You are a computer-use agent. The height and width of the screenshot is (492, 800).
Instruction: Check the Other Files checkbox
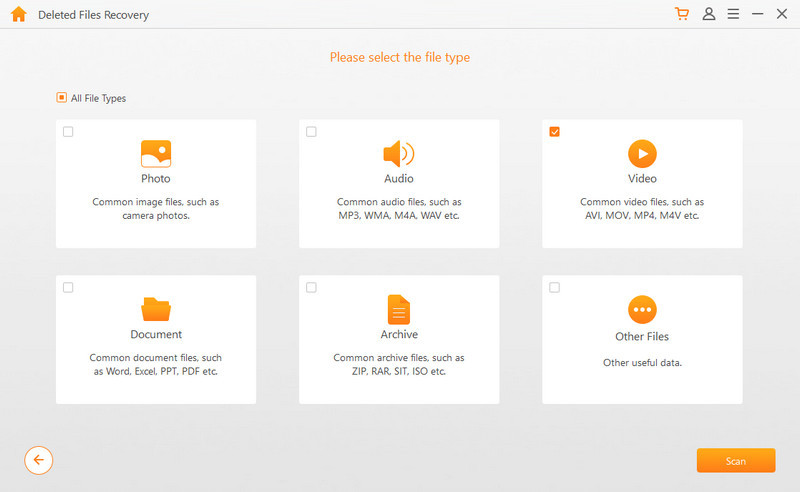pos(555,287)
